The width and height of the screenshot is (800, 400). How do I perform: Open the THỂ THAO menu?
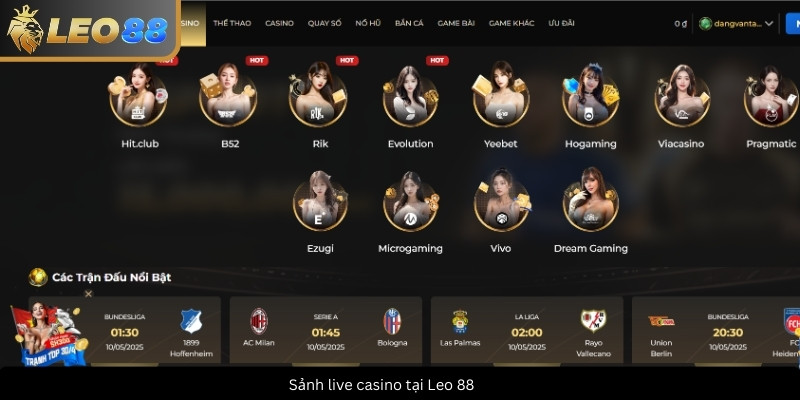(232, 23)
